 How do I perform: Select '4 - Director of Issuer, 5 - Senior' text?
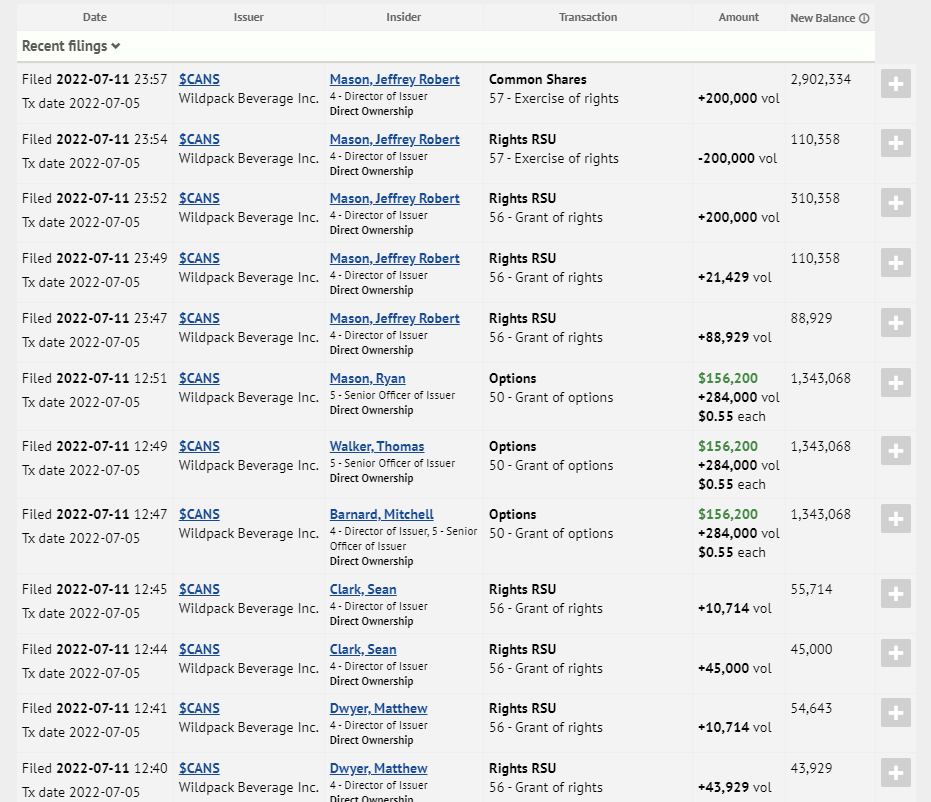tap(404, 531)
